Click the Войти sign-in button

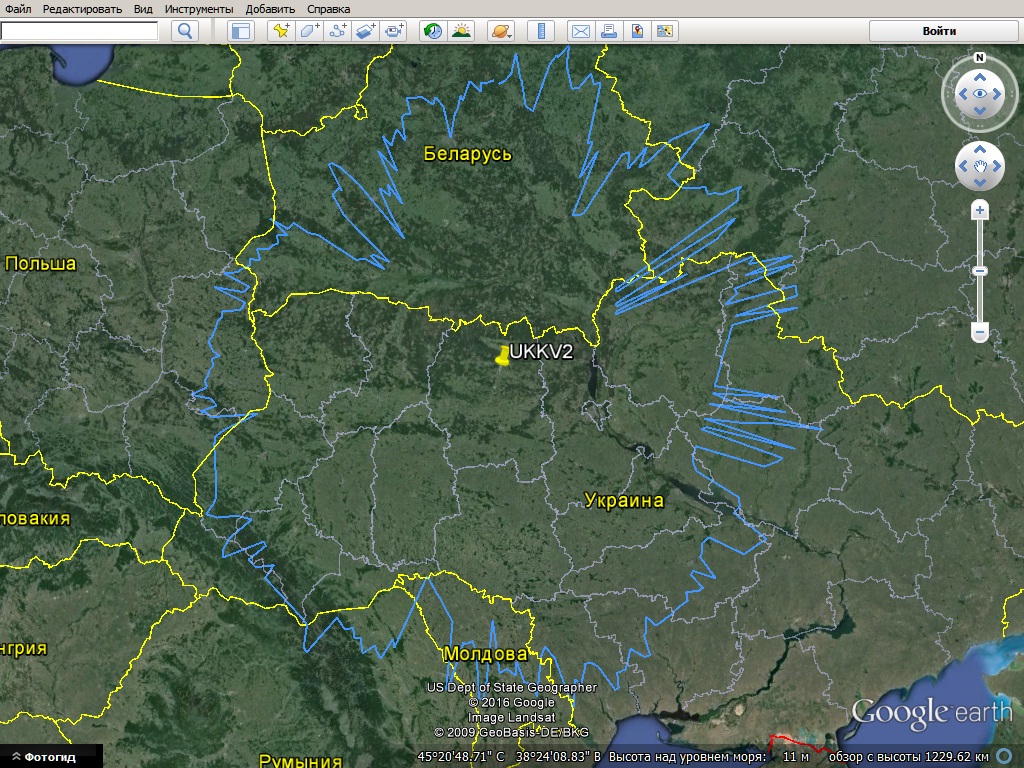pos(938,31)
